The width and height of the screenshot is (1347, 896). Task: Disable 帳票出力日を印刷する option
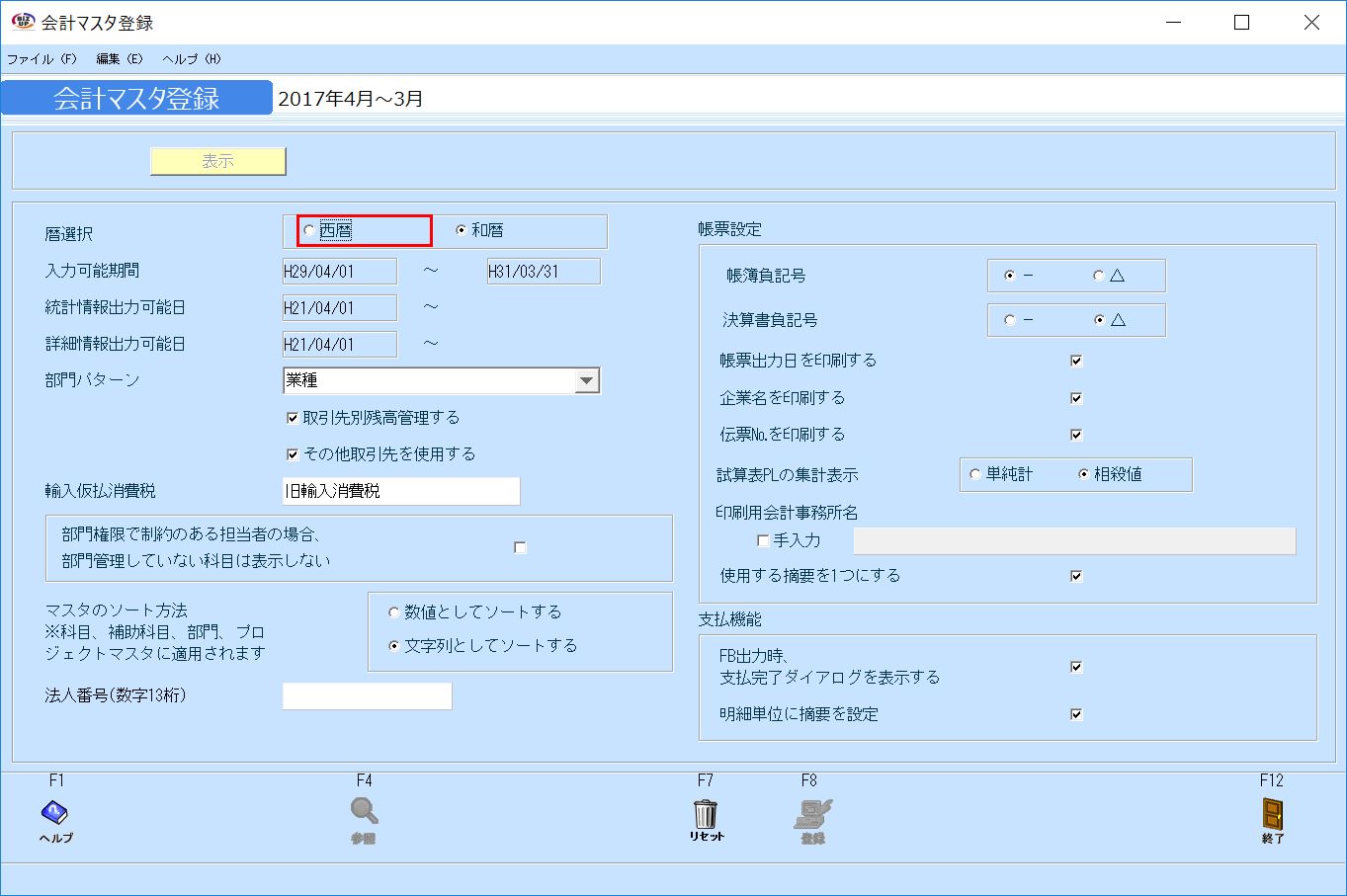pyautogui.click(x=1075, y=360)
